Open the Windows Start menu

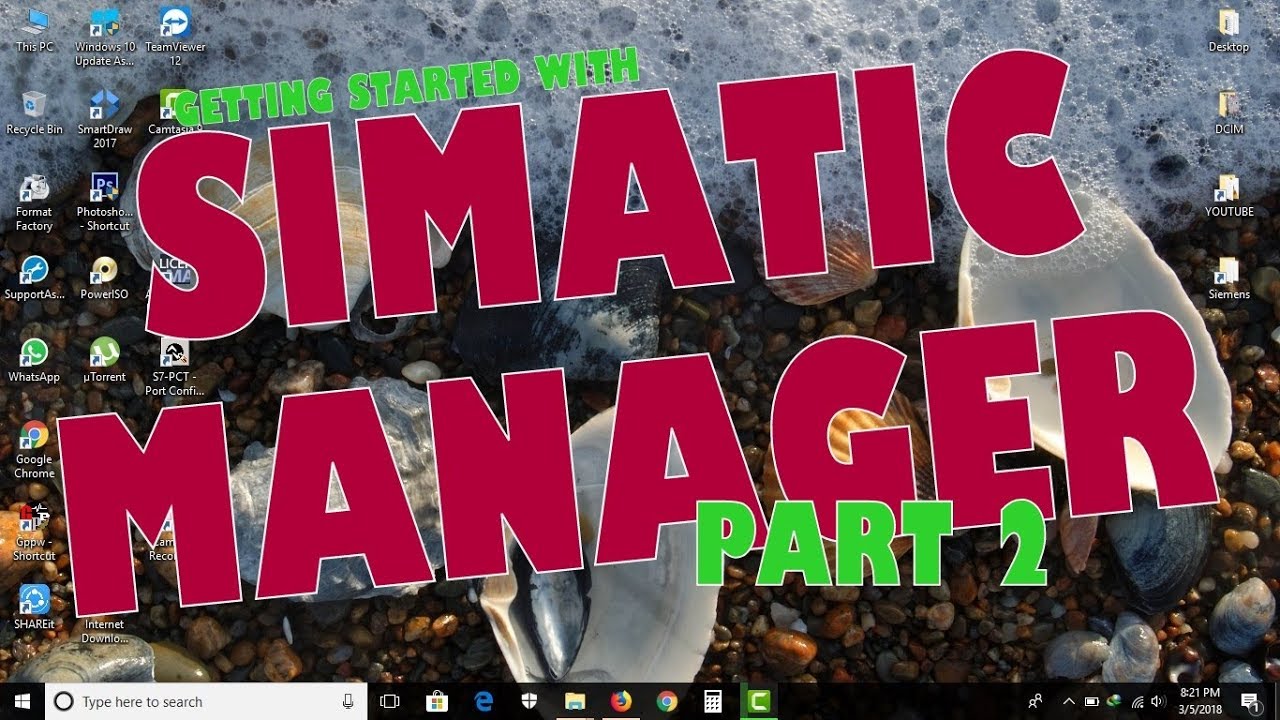(x=22, y=702)
